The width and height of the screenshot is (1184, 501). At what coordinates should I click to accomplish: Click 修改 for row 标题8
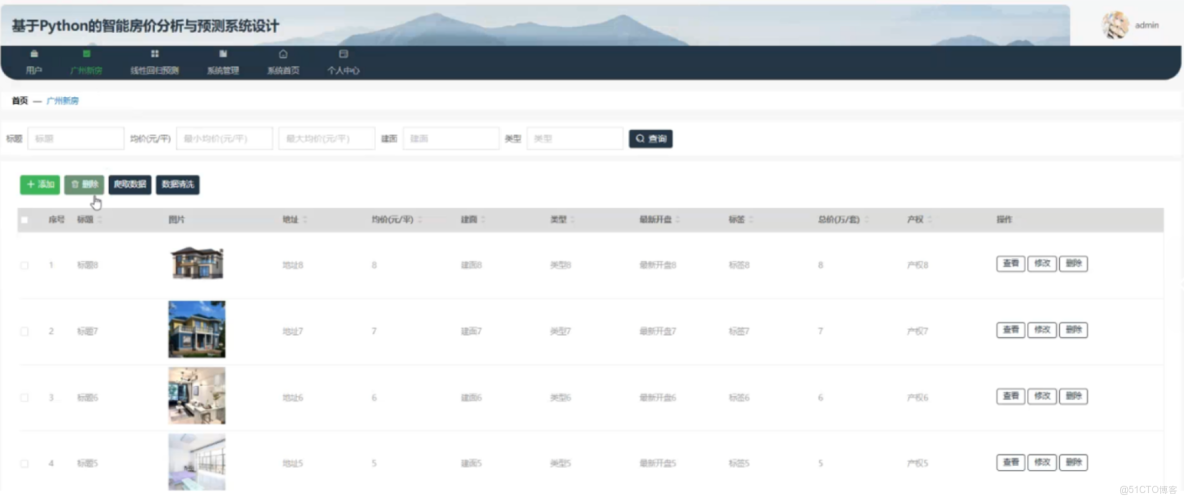(1042, 264)
